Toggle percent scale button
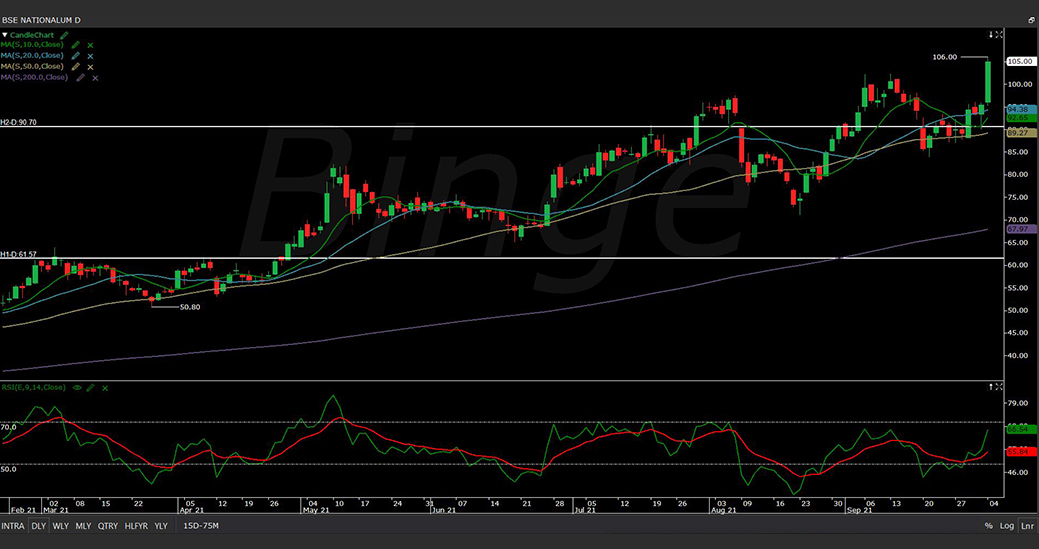This screenshot has width=1039, height=549. 989,526
